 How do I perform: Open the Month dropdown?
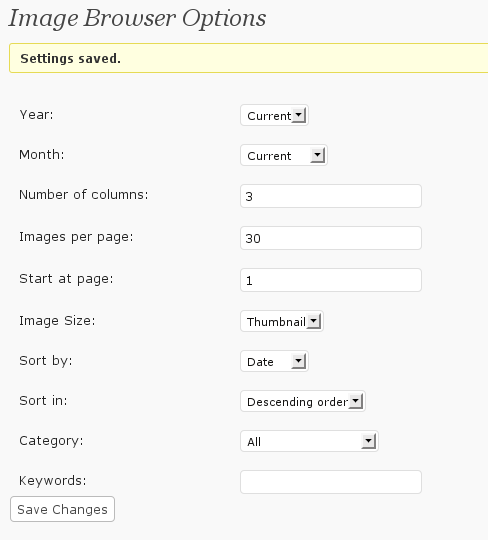click(x=283, y=155)
